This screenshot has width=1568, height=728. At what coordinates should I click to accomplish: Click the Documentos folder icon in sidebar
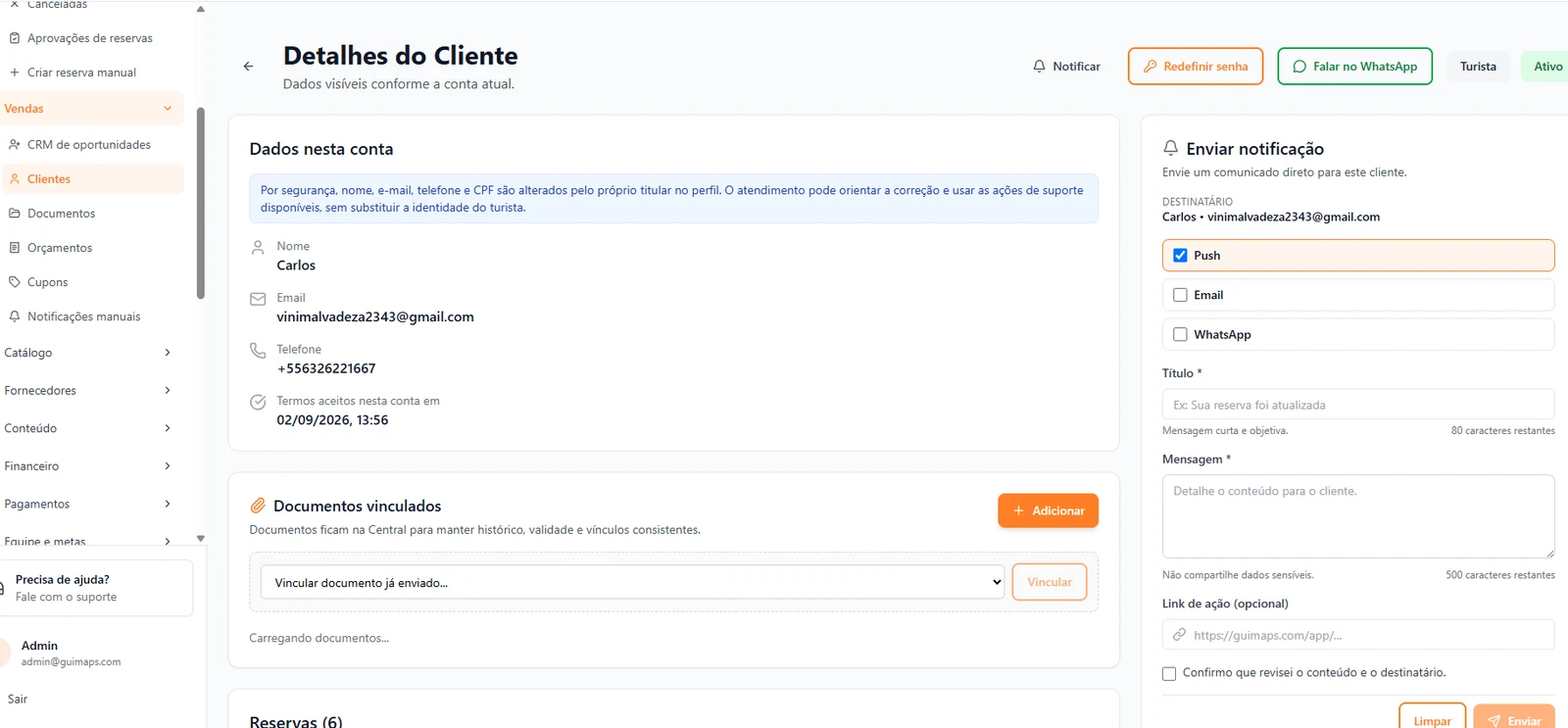pos(15,214)
